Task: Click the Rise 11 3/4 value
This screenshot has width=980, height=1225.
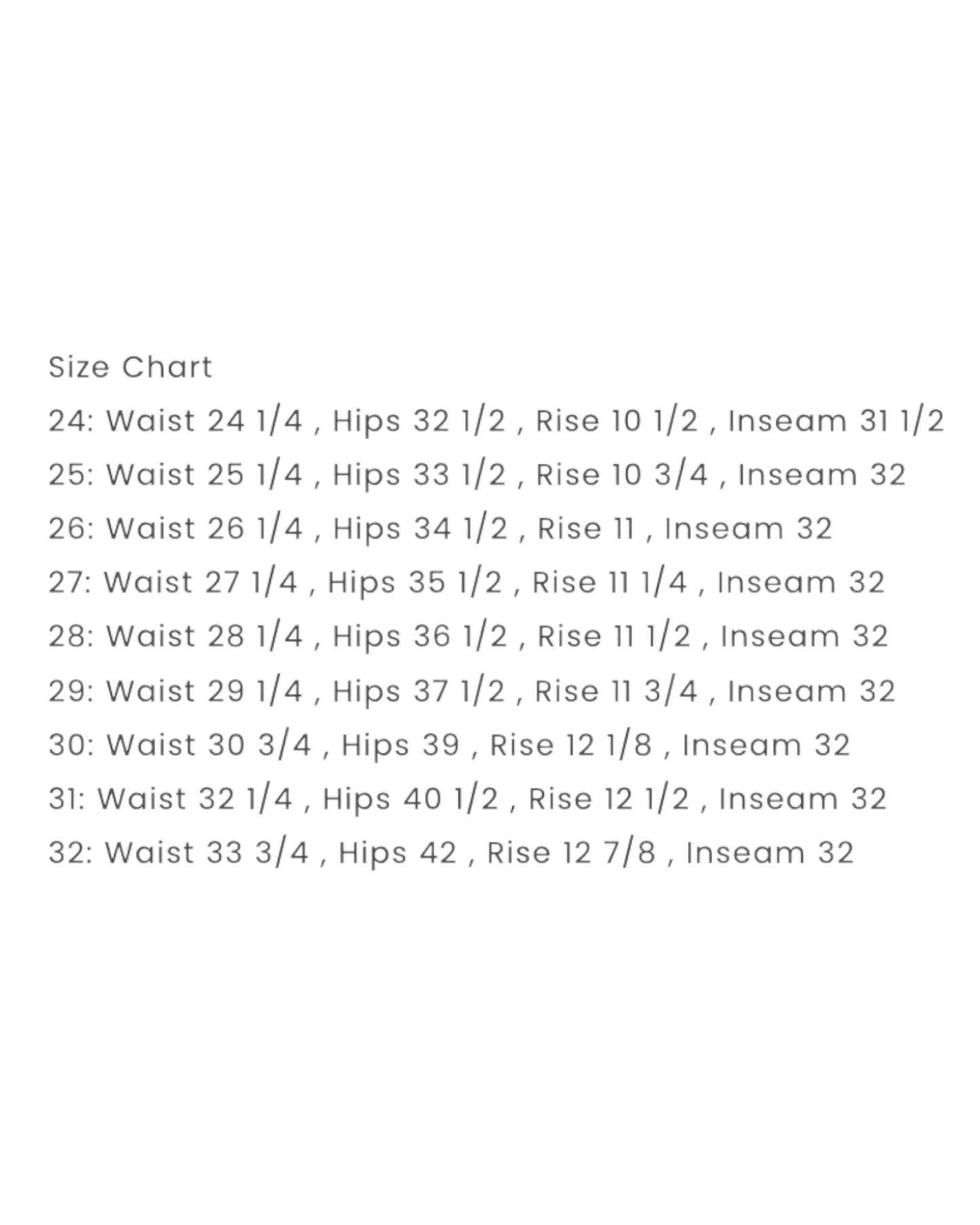Action: click(616, 691)
